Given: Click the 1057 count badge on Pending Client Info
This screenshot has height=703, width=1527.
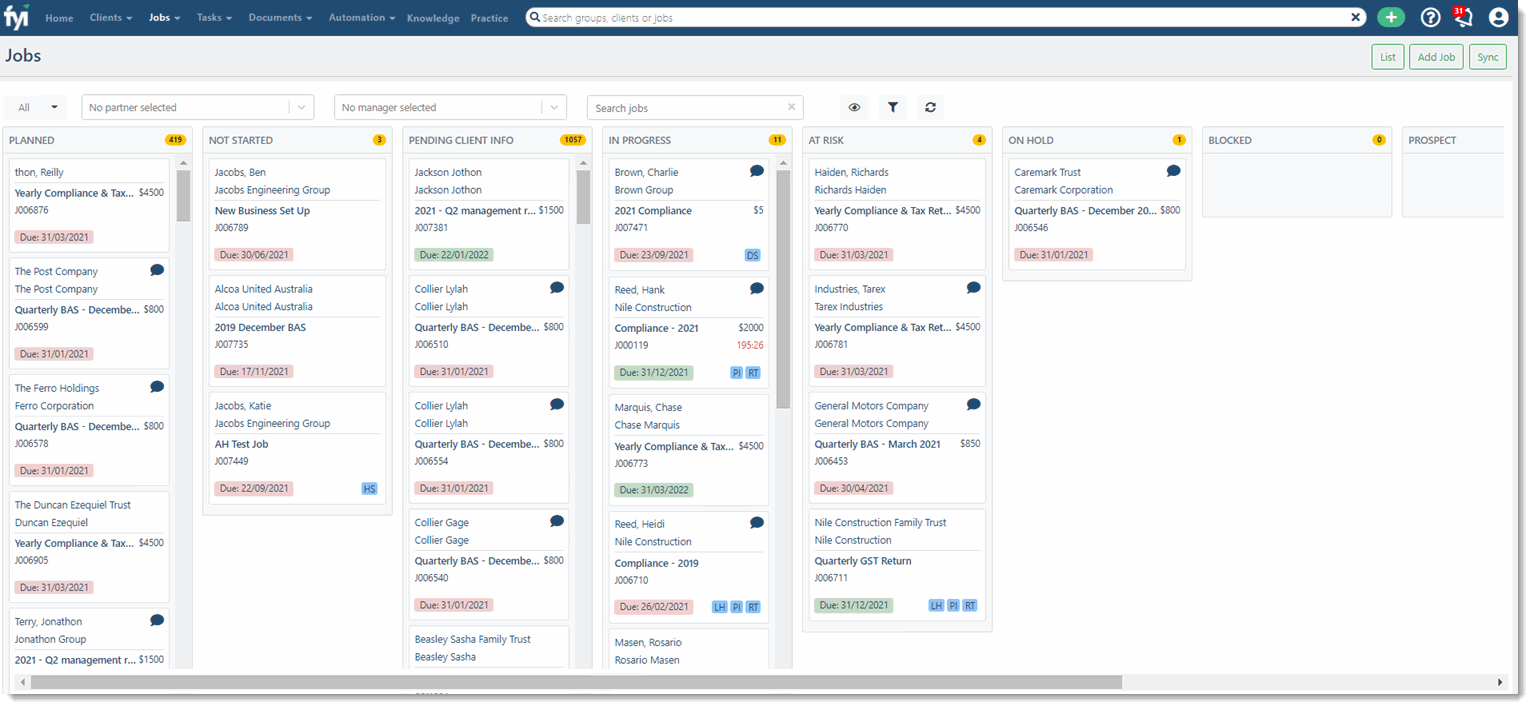Looking at the screenshot, I should (x=573, y=140).
